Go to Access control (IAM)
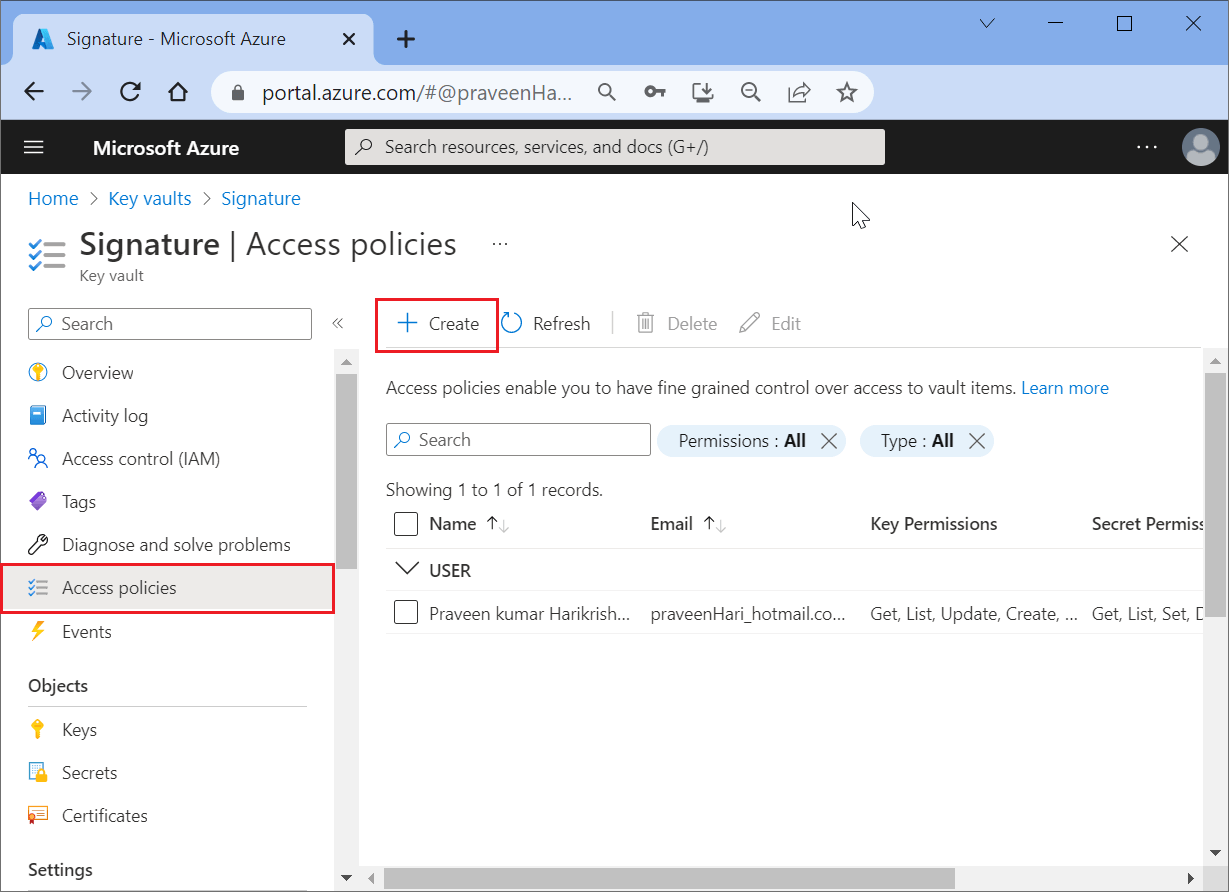Screen dimensions: 1229x892 pos(140,459)
